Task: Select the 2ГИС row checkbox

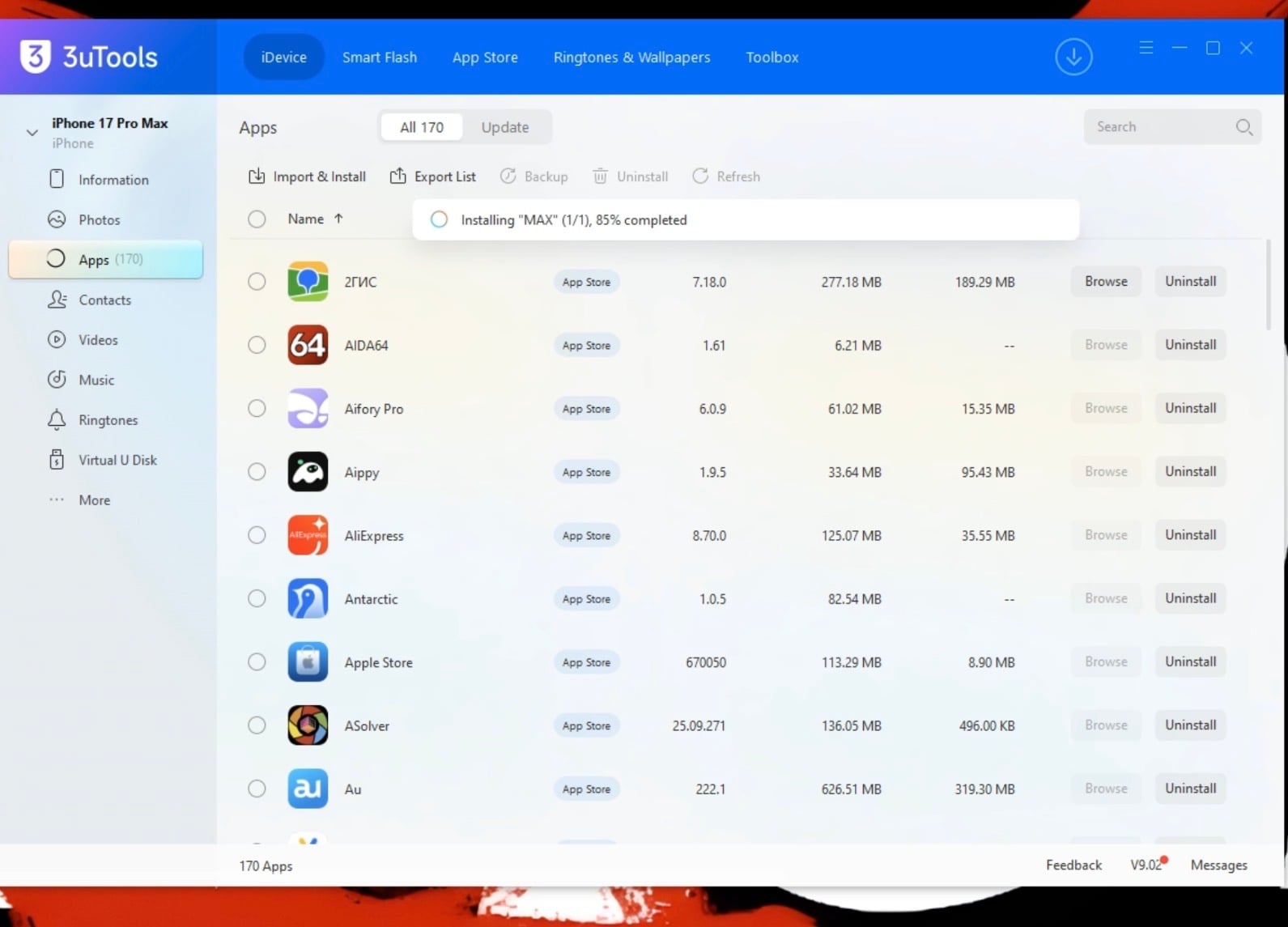Action: pos(257,282)
